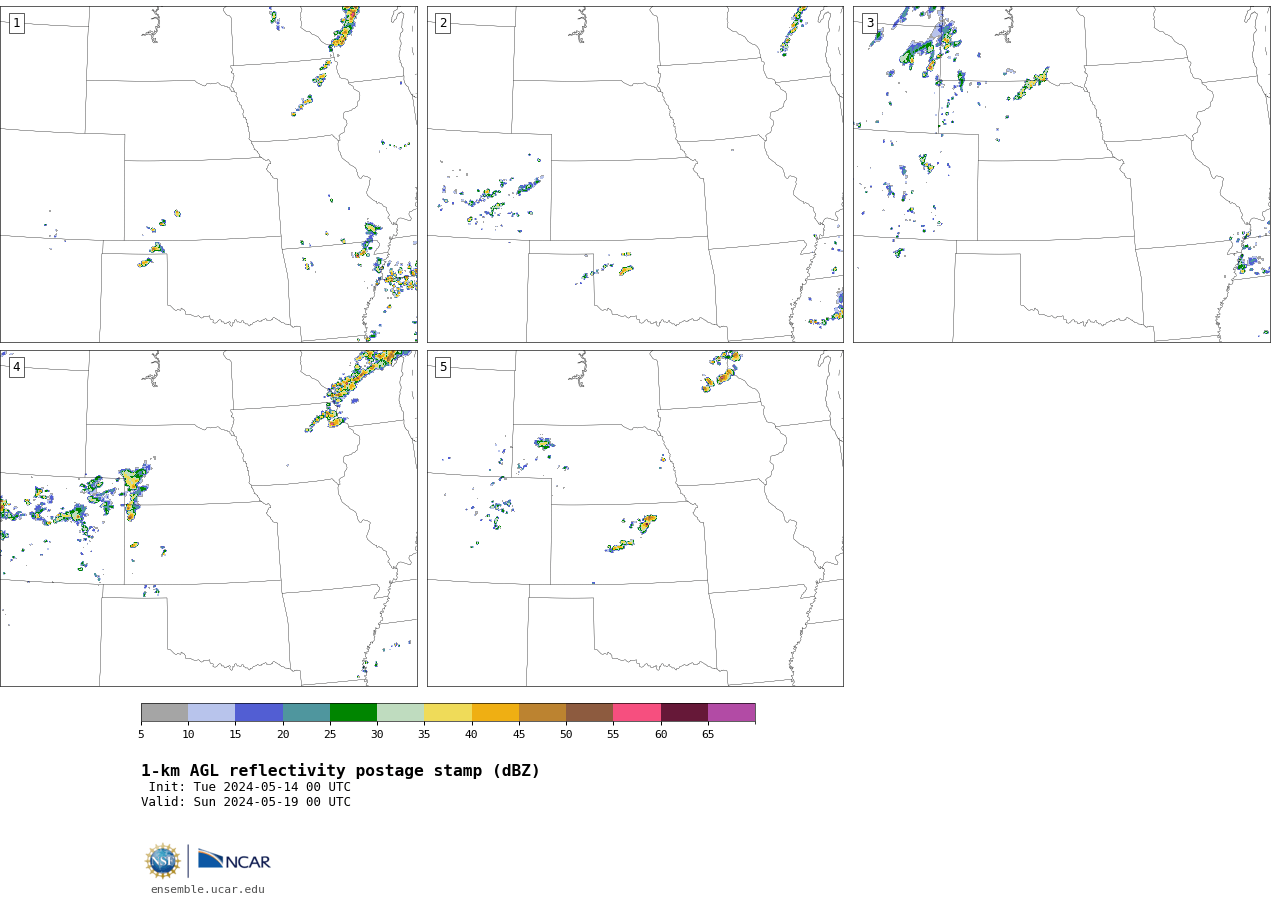Image resolution: width=1280 pixels, height=901 pixels.
Task: Click the panel number '5' label box
Action: (443, 367)
